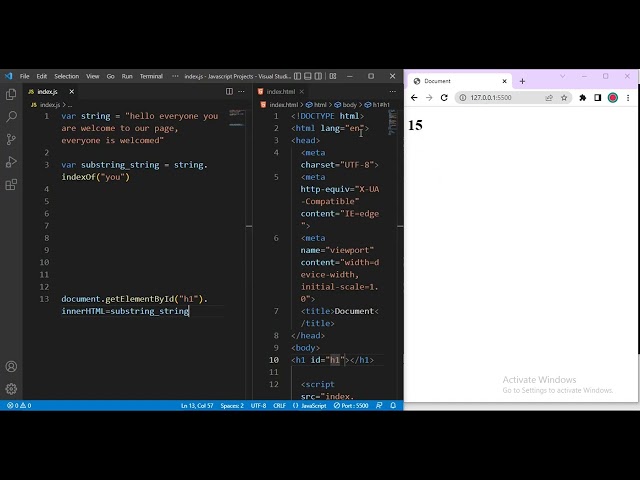Open the Run menu
The width and height of the screenshot is (640, 480).
point(127,76)
